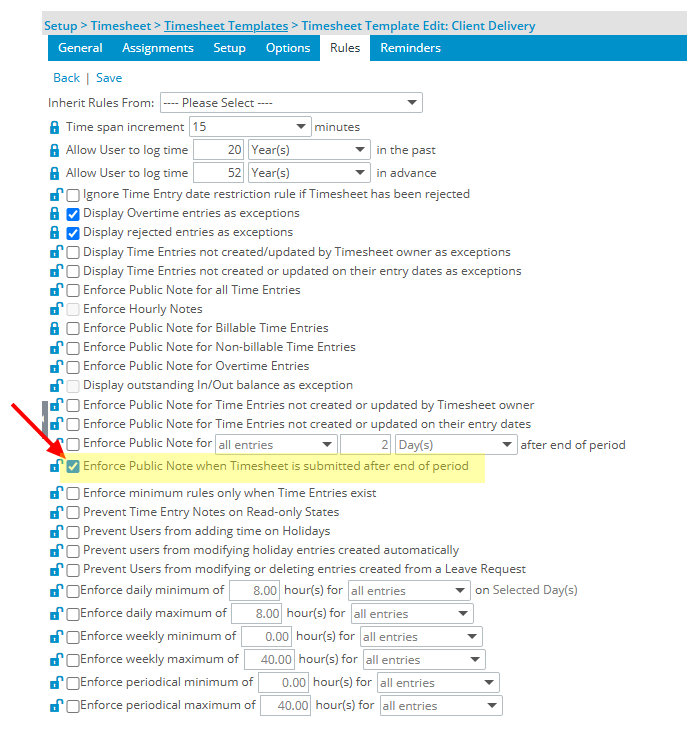Click unlock icon beside Non-billable Time Entries rule

click(56, 348)
